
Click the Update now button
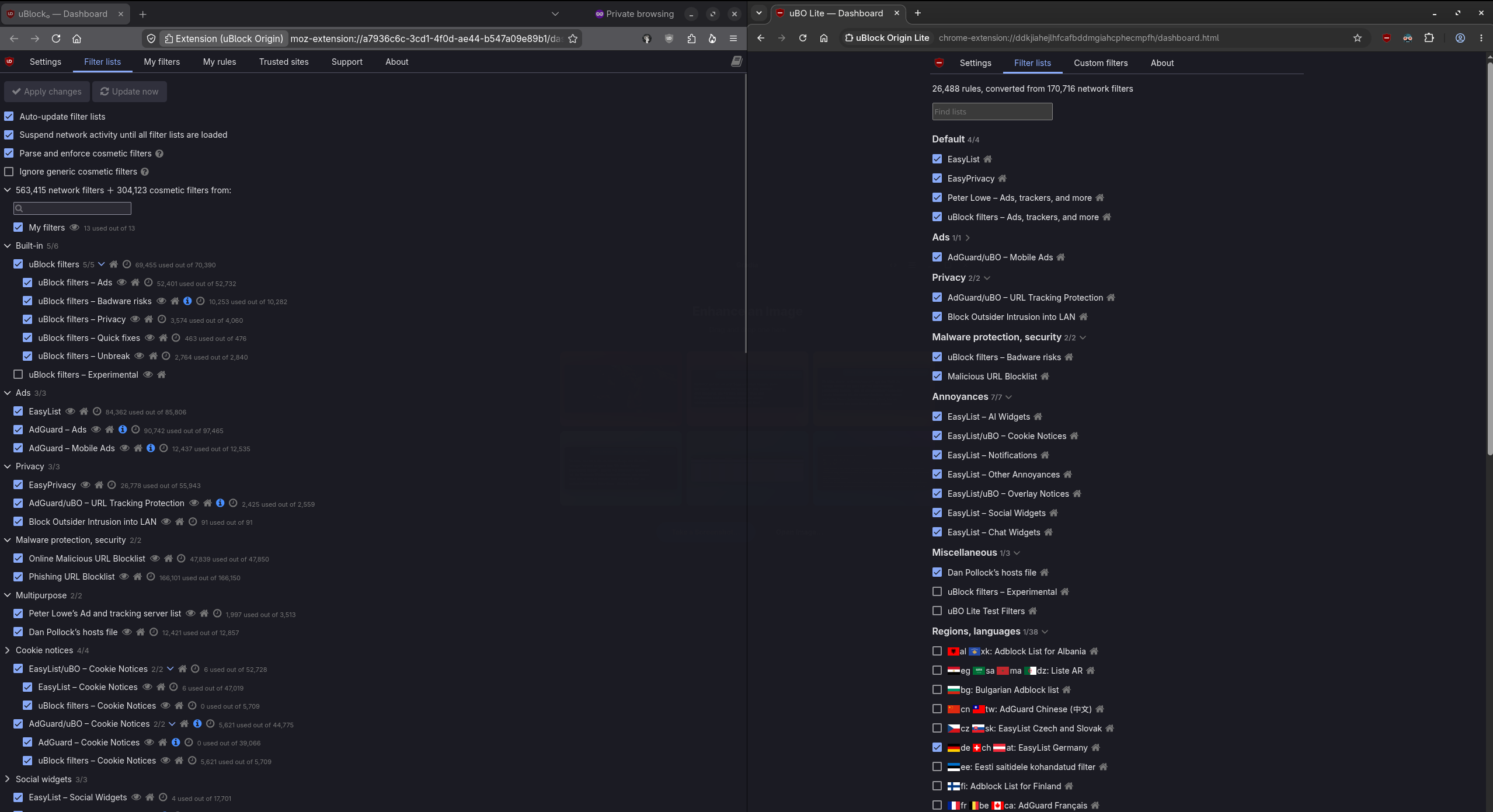(x=130, y=92)
